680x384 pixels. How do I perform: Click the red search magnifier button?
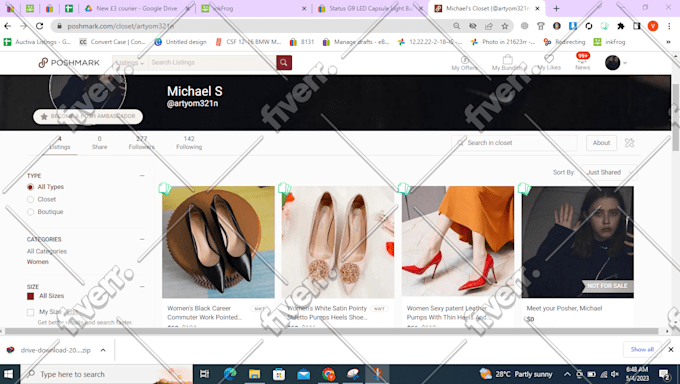click(284, 62)
